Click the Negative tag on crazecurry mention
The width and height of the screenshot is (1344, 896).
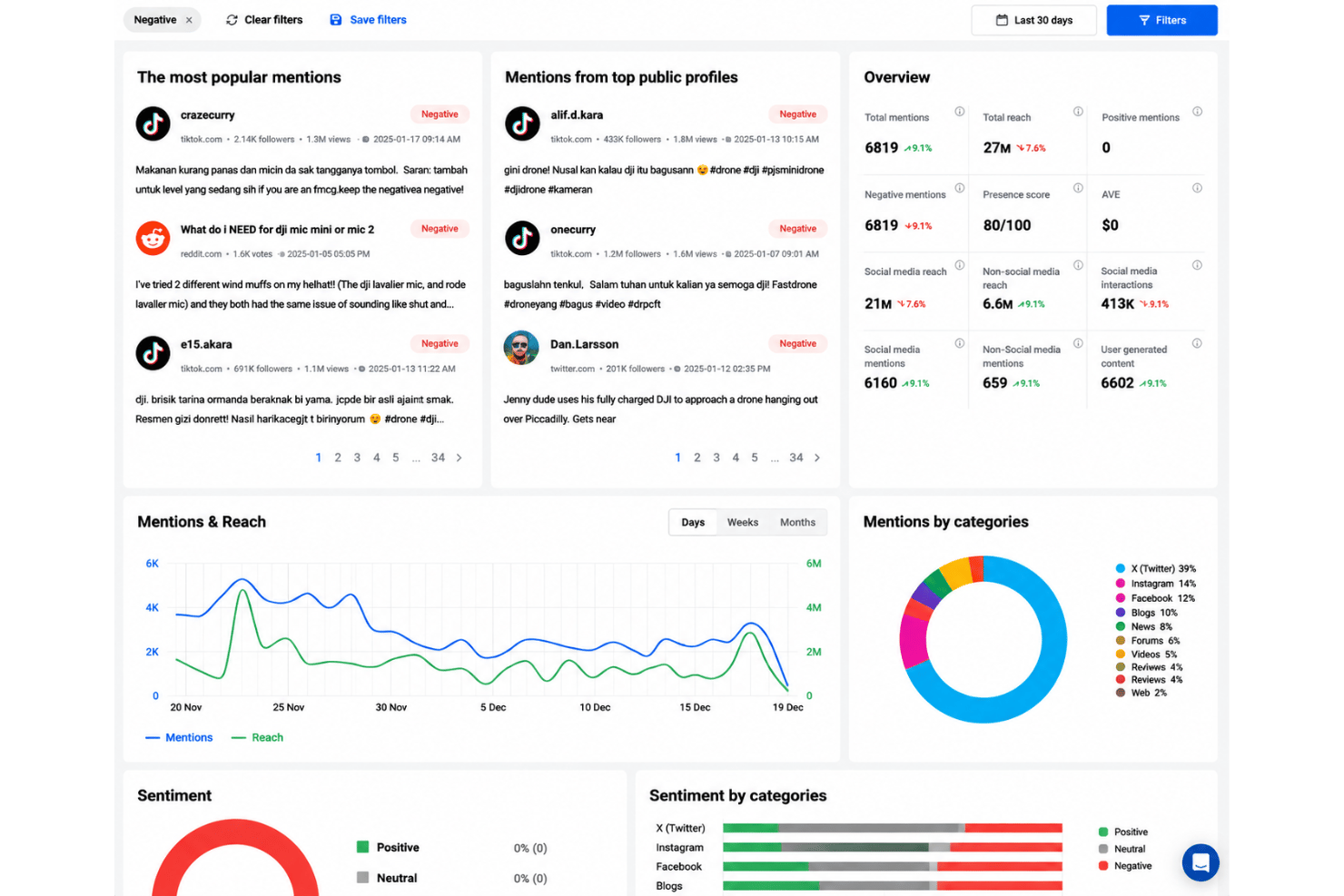440,114
